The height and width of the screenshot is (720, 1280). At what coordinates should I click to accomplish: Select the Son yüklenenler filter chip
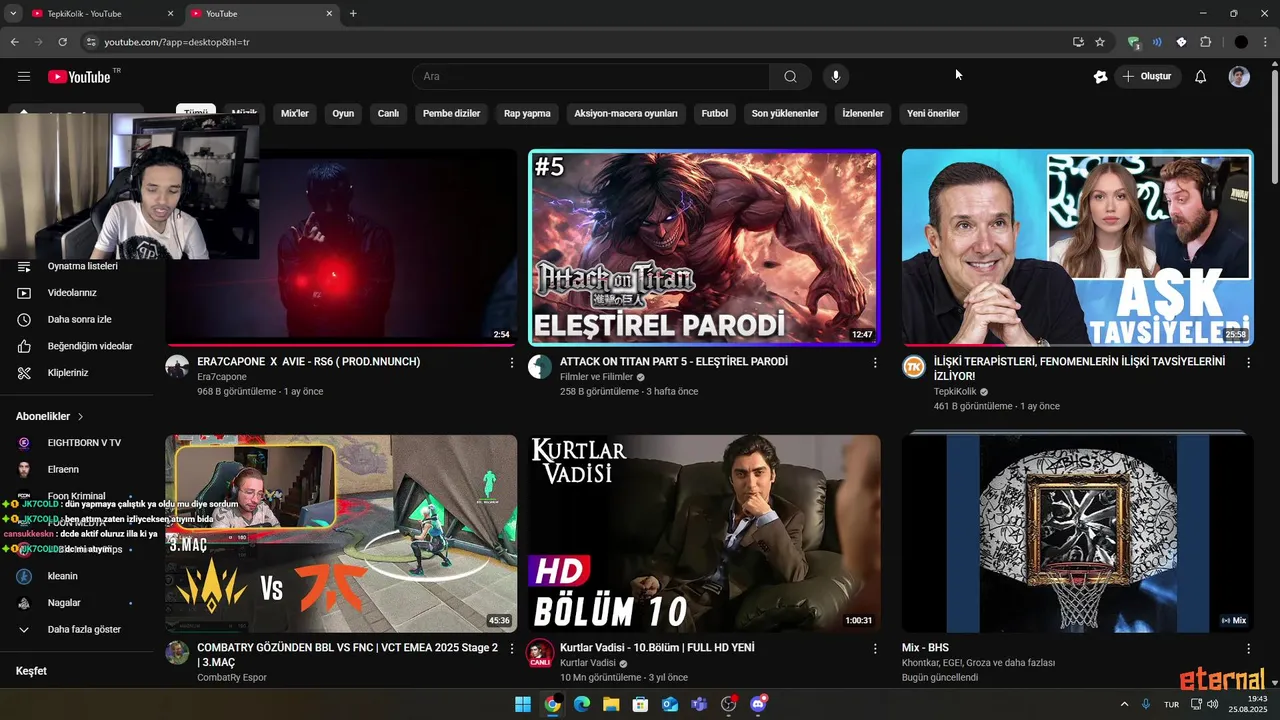click(x=785, y=114)
